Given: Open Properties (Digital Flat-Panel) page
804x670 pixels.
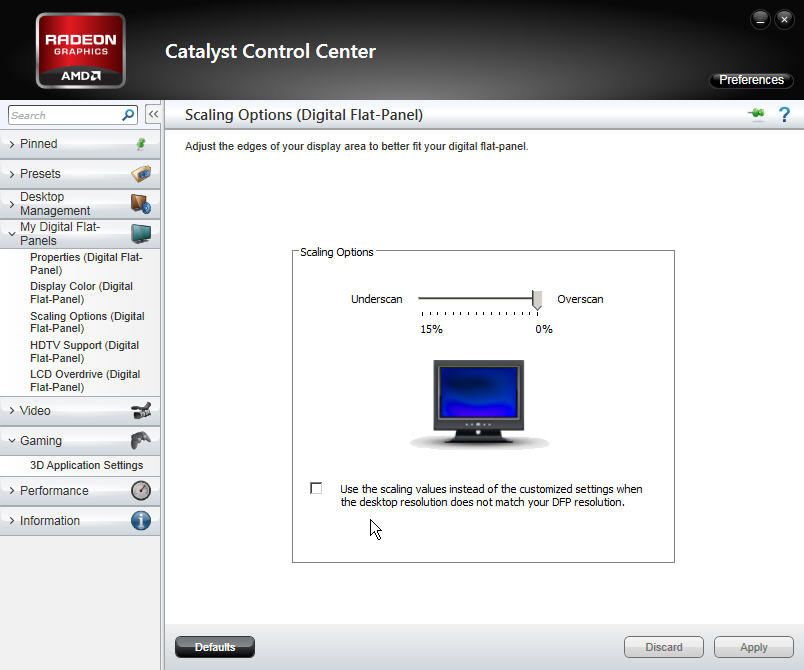Looking at the screenshot, I should 86,263.
